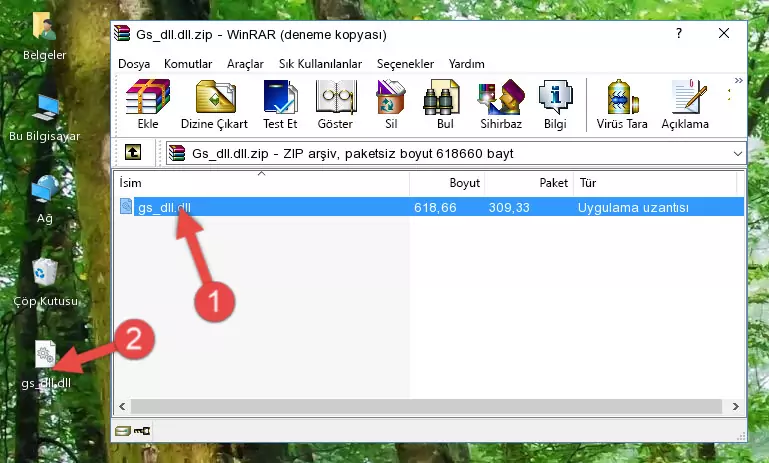Click the gs_dll.dll file icon in list
Image resolution: width=769 pixels, height=463 pixels.
pyautogui.click(x=126, y=206)
